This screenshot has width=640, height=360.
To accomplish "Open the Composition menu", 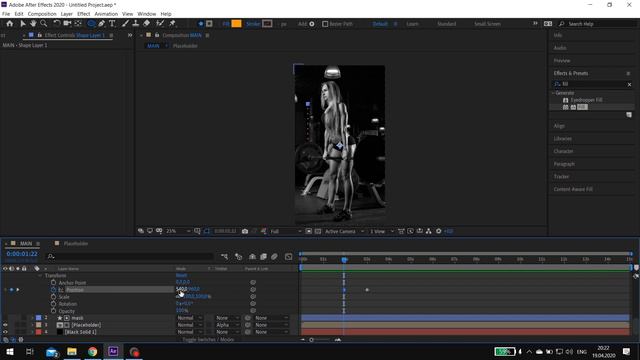I will [x=42, y=14].
